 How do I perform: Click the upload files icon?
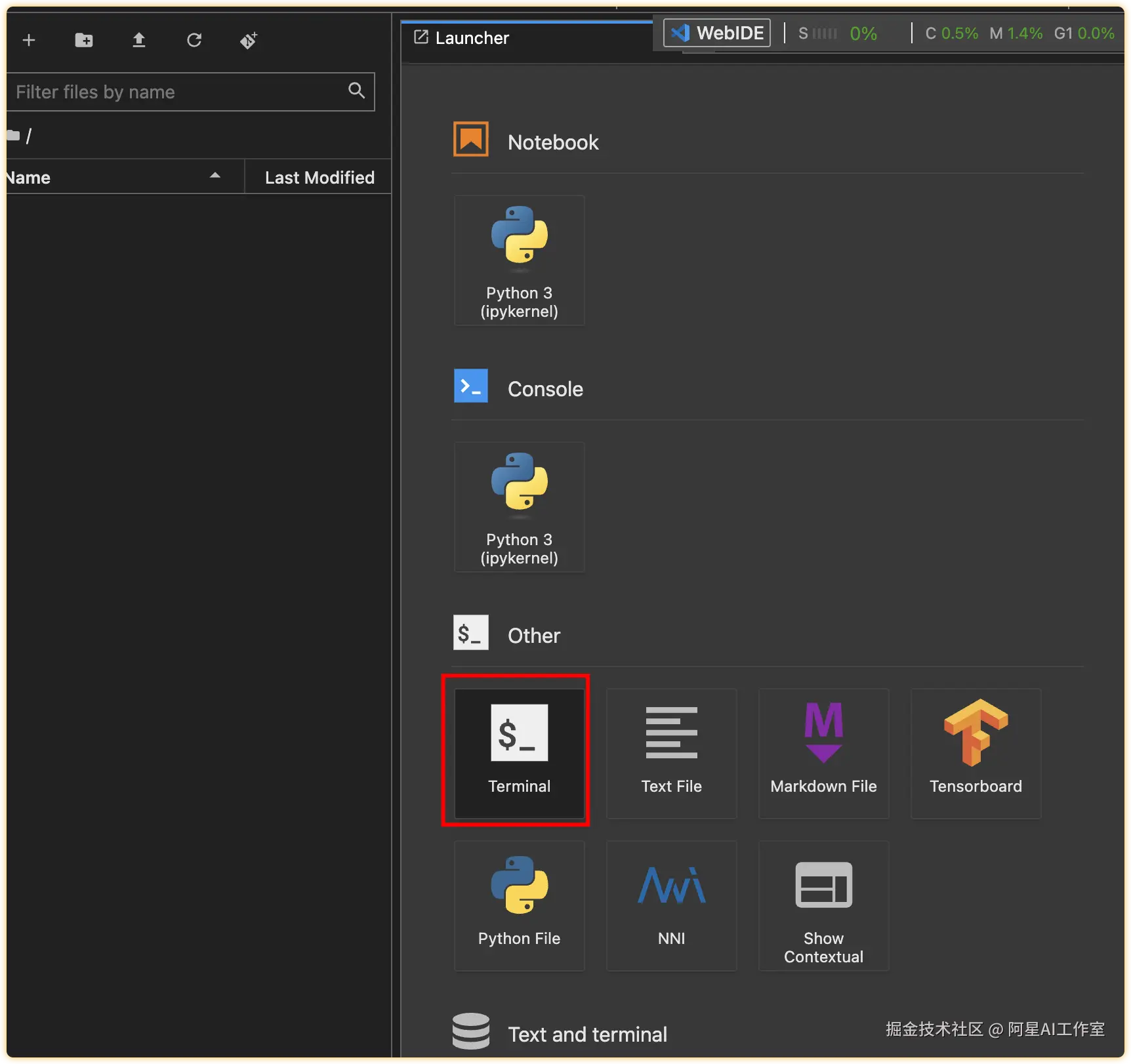pyautogui.click(x=139, y=41)
